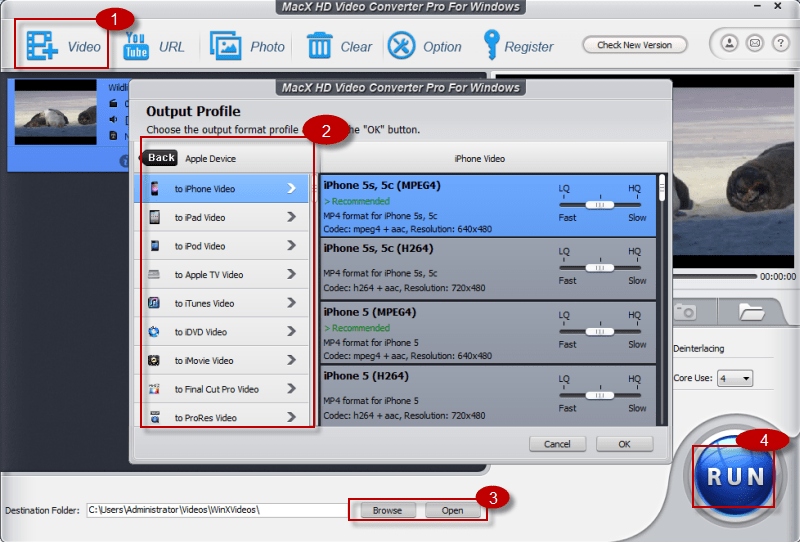
Task: Confirm Output Profile with OK
Action: pos(624,444)
